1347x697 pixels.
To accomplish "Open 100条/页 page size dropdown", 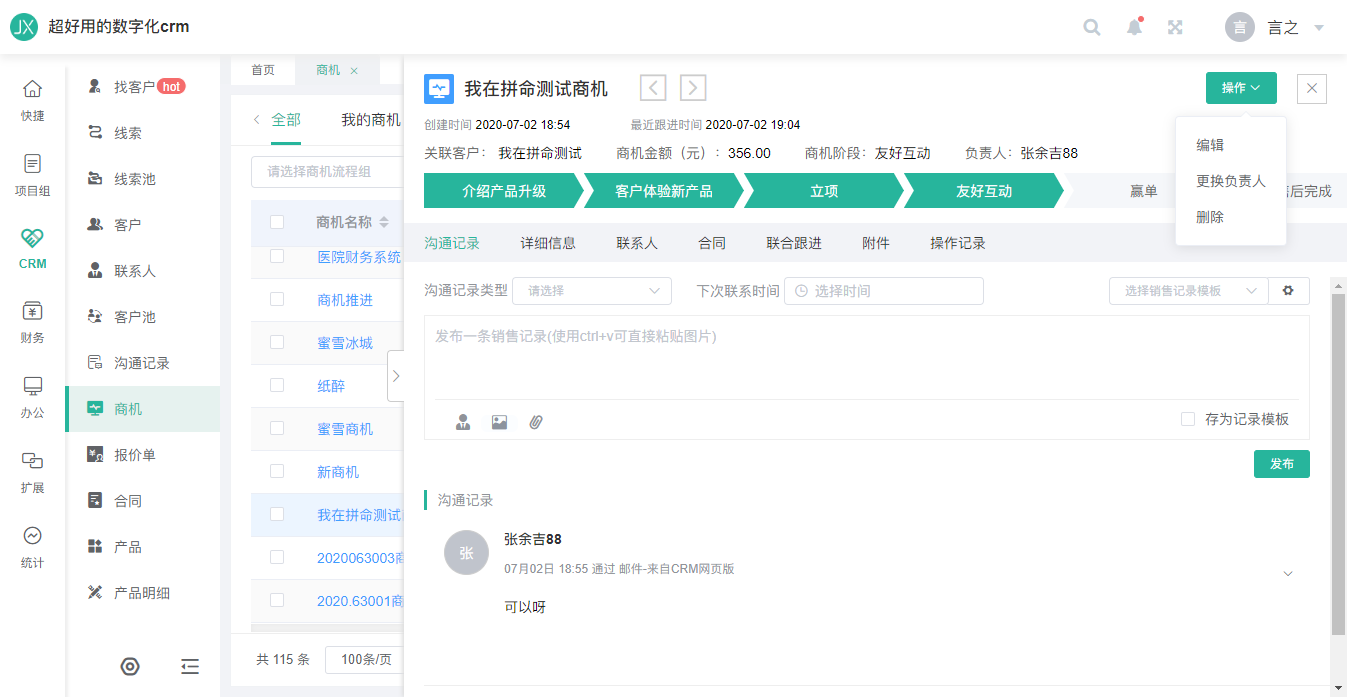I will click(364, 660).
